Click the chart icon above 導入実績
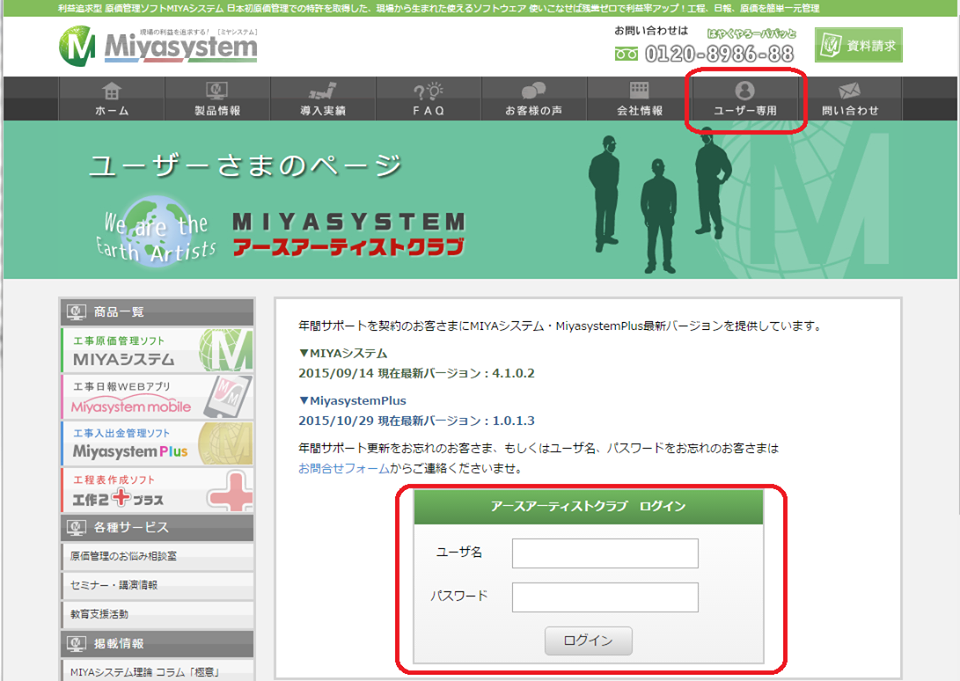This screenshot has width=960, height=681. pos(323,91)
